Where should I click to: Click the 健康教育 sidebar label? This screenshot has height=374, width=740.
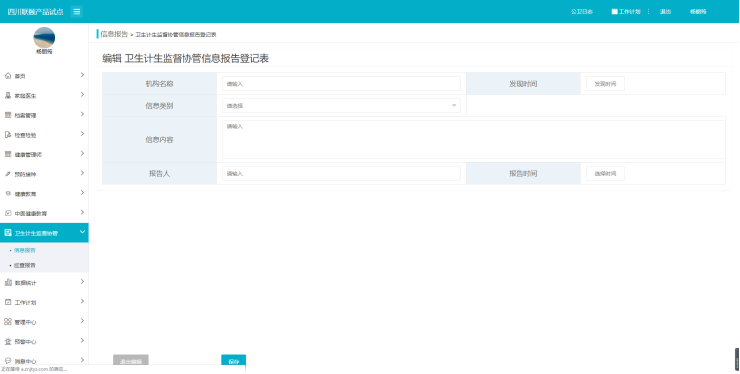(25, 194)
